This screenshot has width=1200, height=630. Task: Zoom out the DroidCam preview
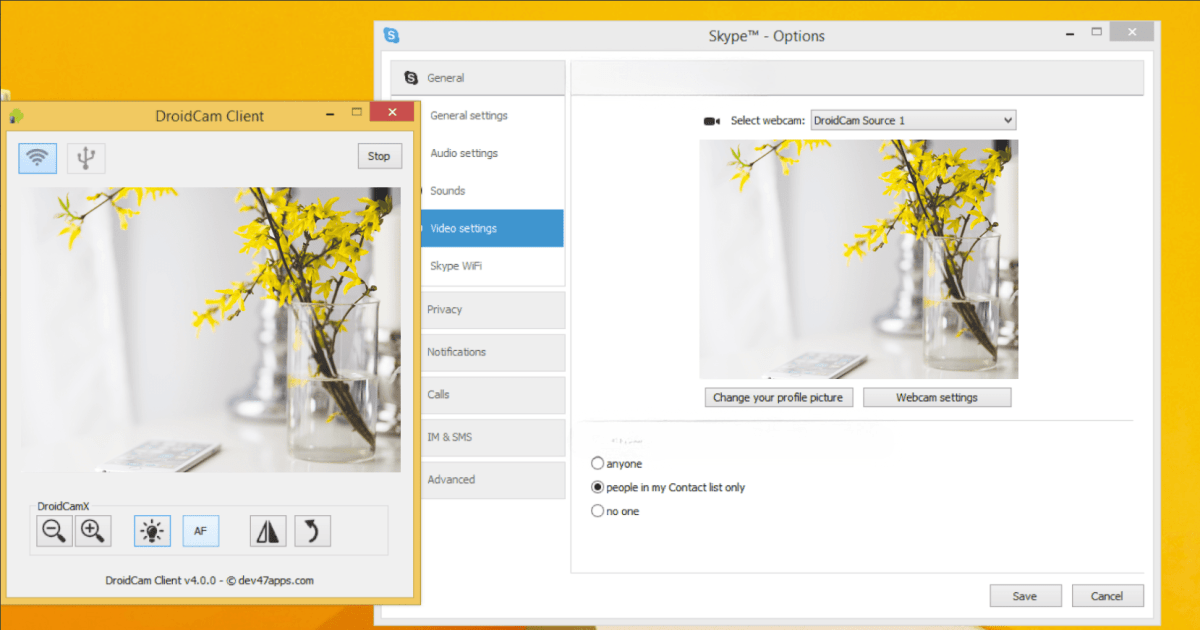tap(54, 530)
